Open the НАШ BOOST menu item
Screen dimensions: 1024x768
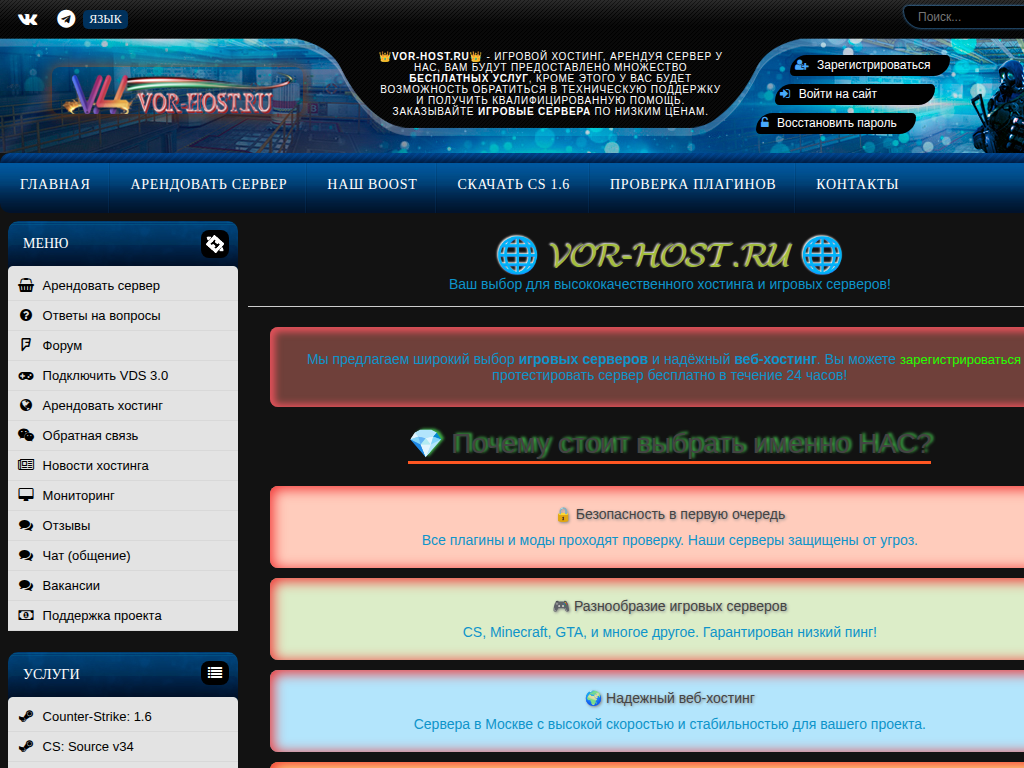pos(372,184)
